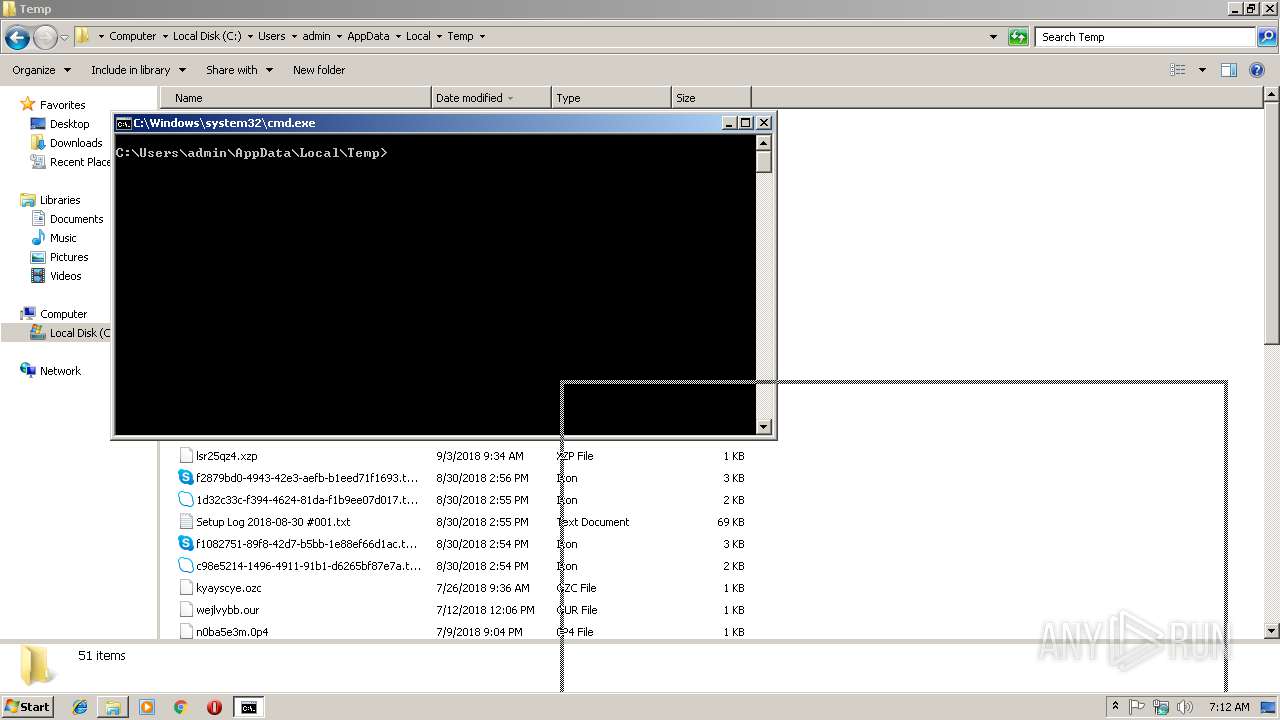
Task: Refresh the Temp folder view
Action: [x=1018, y=37]
